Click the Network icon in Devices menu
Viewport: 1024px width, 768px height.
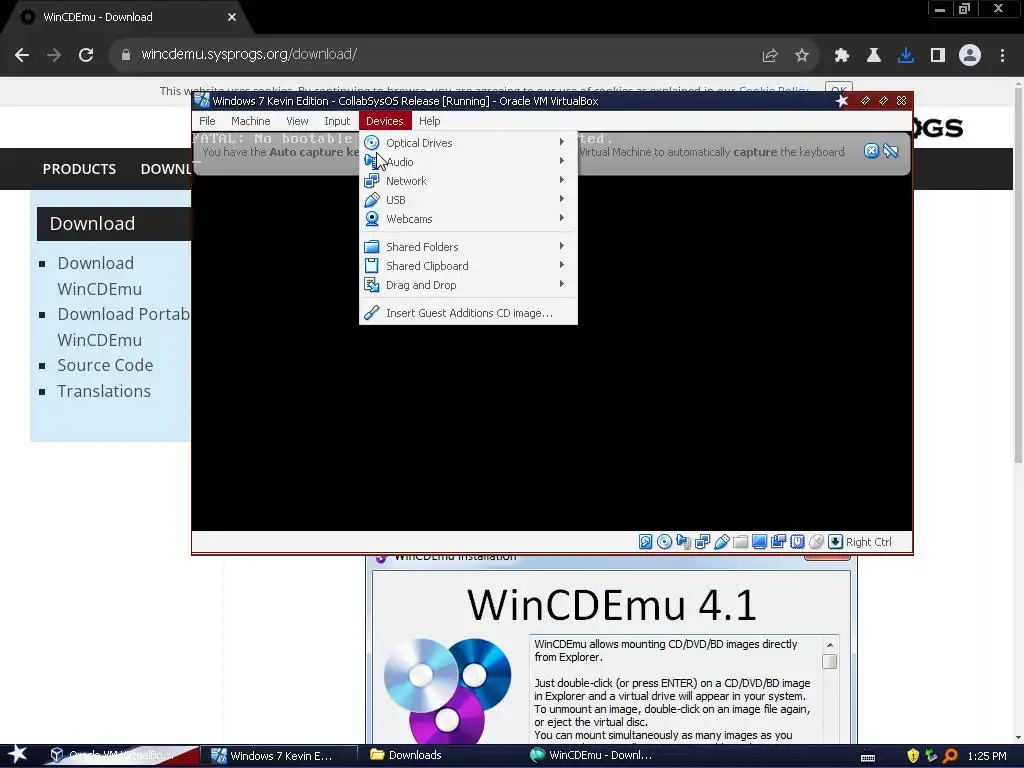(372, 181)
